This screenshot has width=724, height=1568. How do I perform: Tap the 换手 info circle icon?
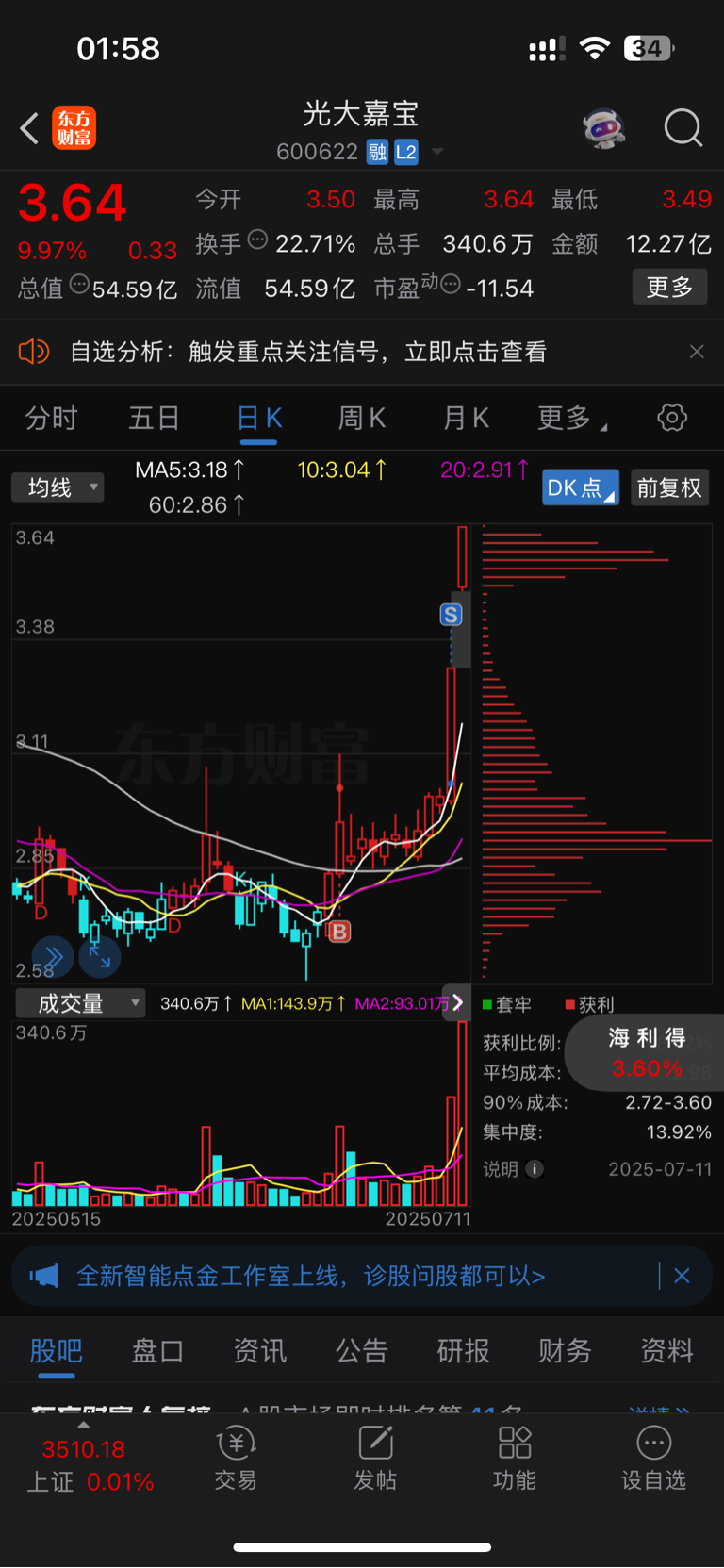257,239
